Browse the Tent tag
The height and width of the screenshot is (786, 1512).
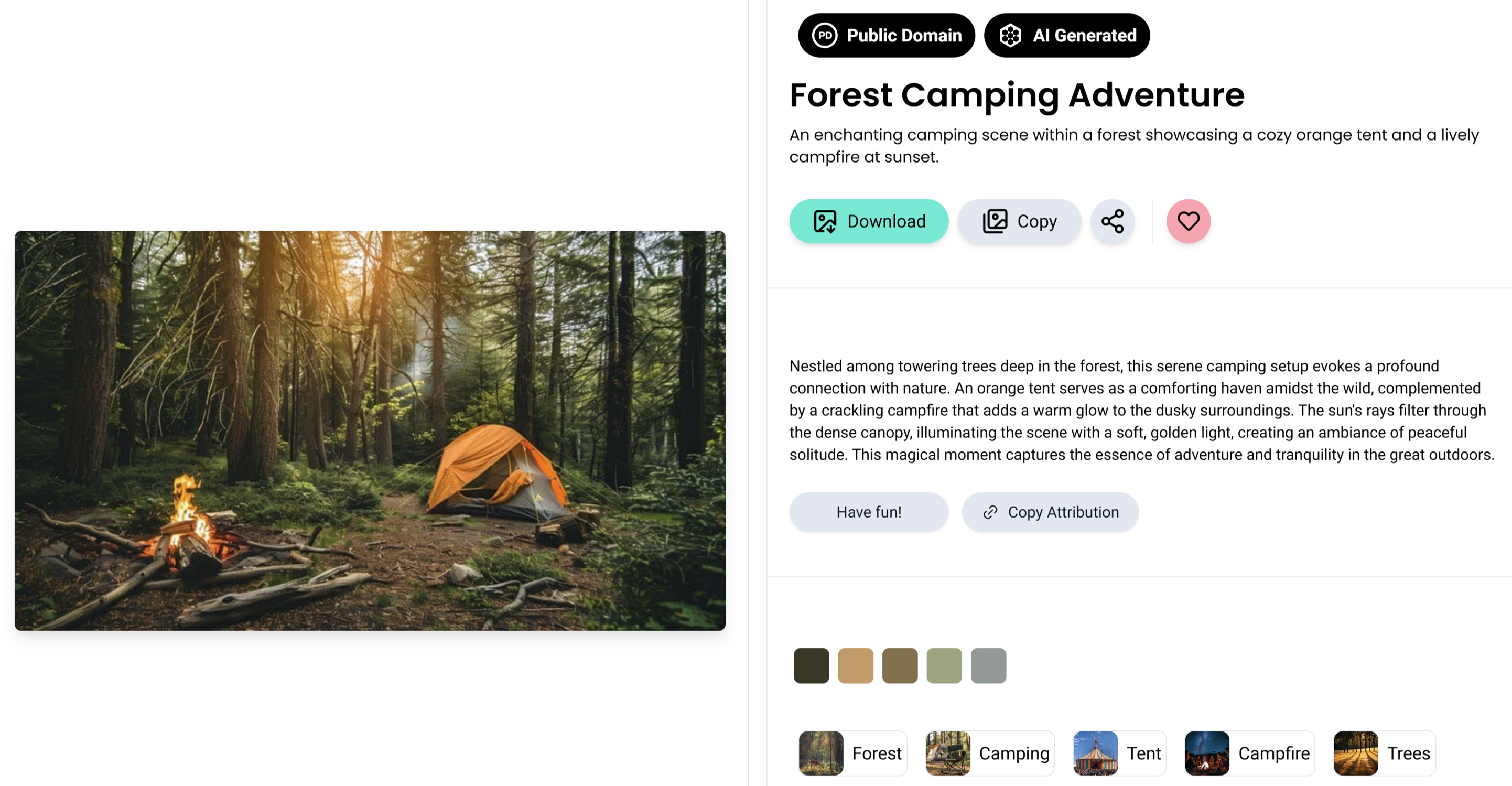coord(1119,753)
